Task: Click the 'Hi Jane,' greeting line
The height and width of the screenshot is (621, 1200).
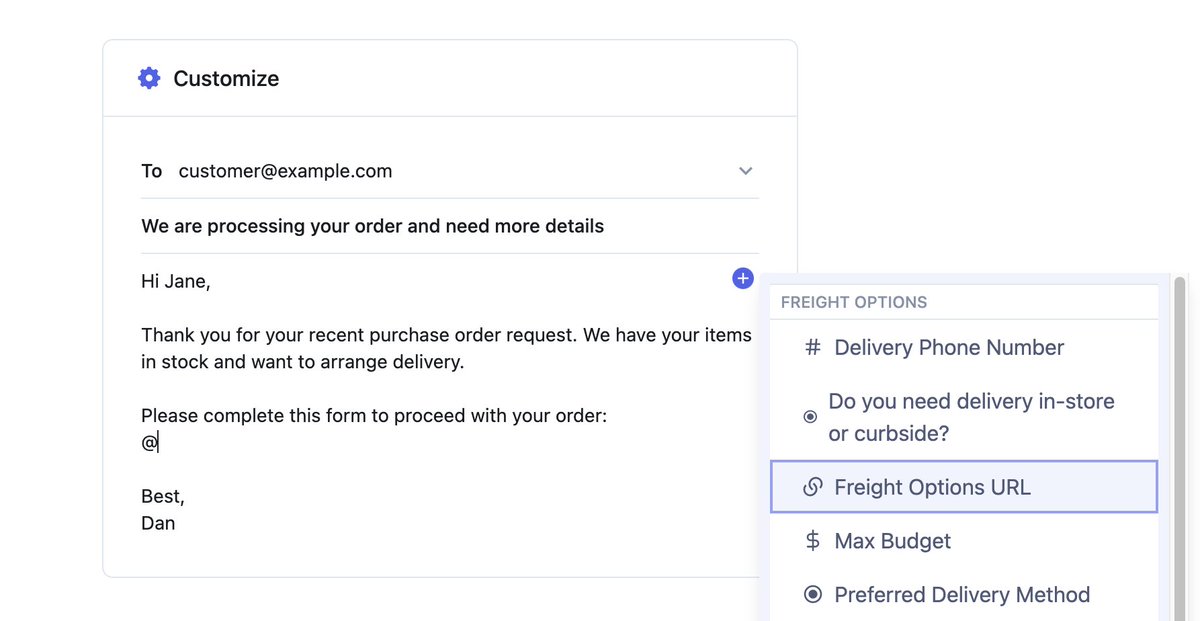Action: (176, 281)
